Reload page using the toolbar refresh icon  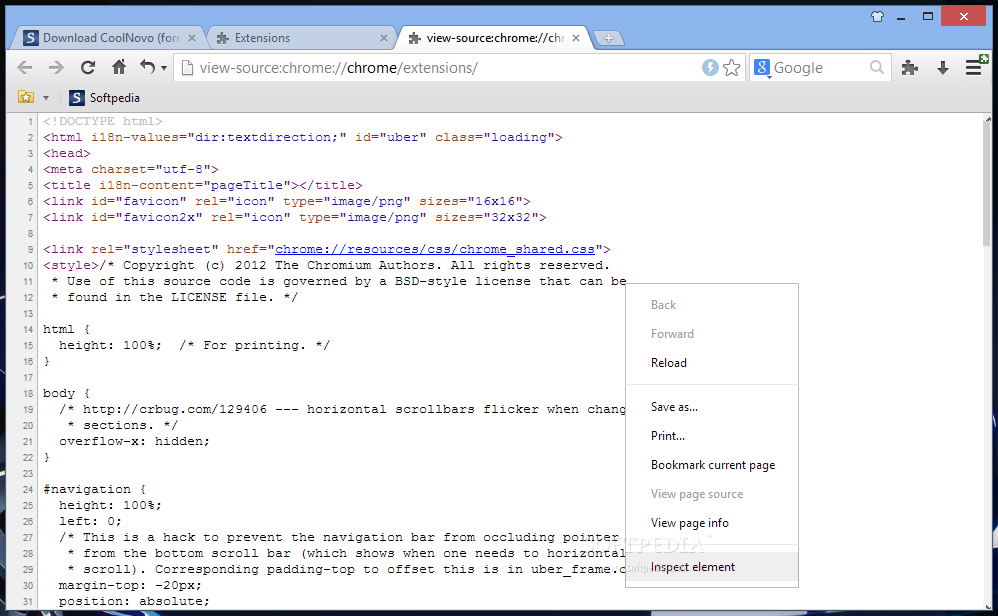click(x=88, y=67)
